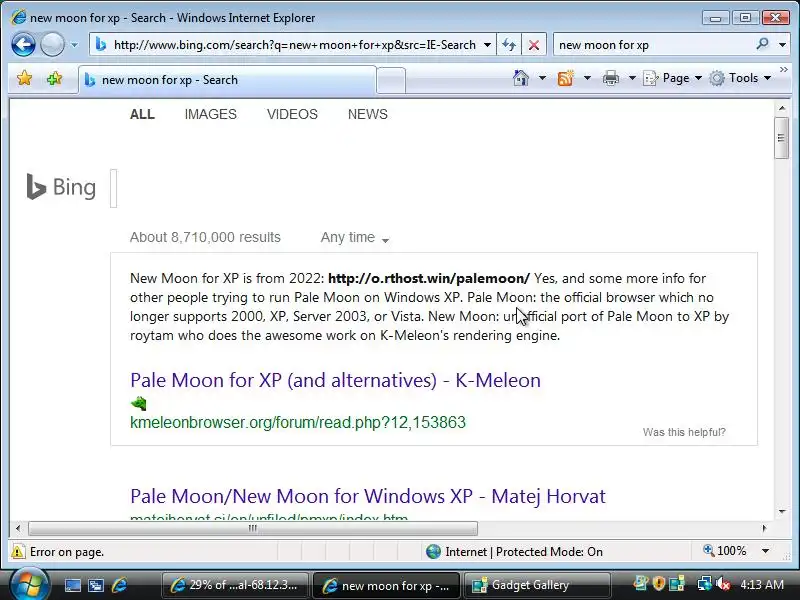Click the address bar URL field
The width and height of the screenshot is (800, 600).
tap(295, 45)
